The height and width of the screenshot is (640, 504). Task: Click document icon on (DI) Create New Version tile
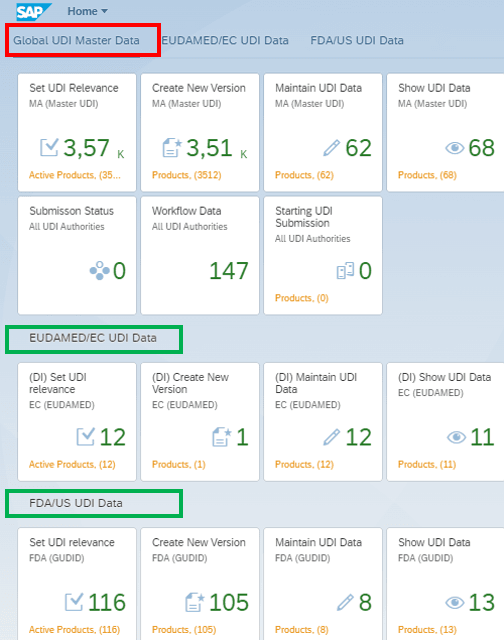coord(222,437)
